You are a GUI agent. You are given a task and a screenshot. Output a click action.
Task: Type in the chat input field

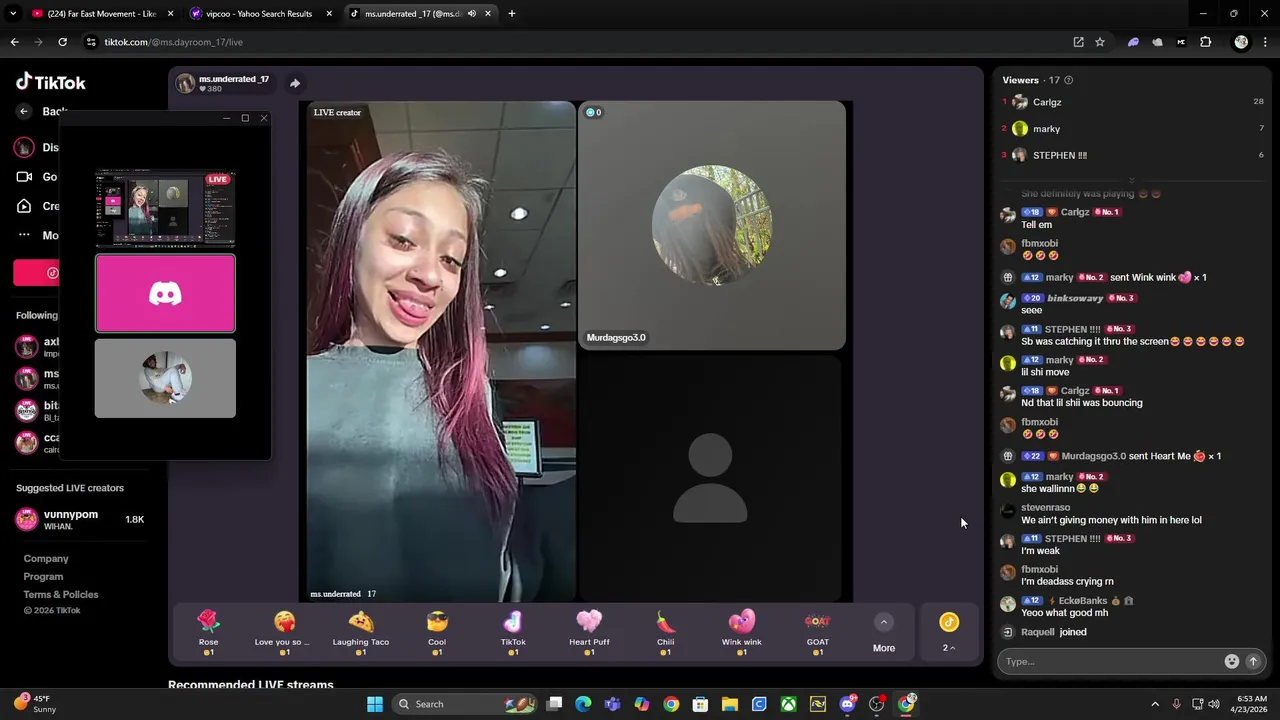tap(1113, 661)
